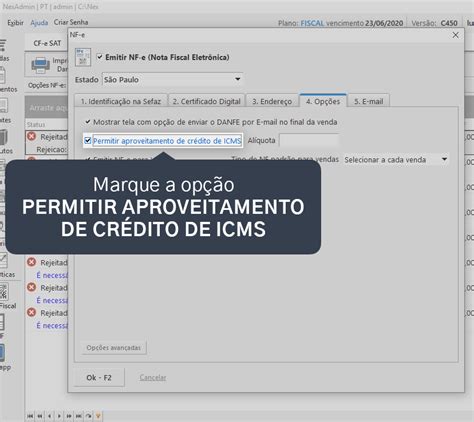
Task: Click the red rejected status icon in first row
Action: [x=32, y=136]
